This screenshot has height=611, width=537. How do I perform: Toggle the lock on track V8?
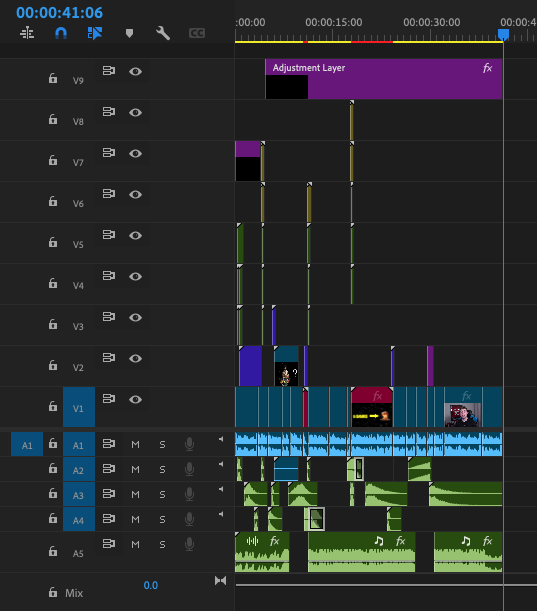click(53, 119)
